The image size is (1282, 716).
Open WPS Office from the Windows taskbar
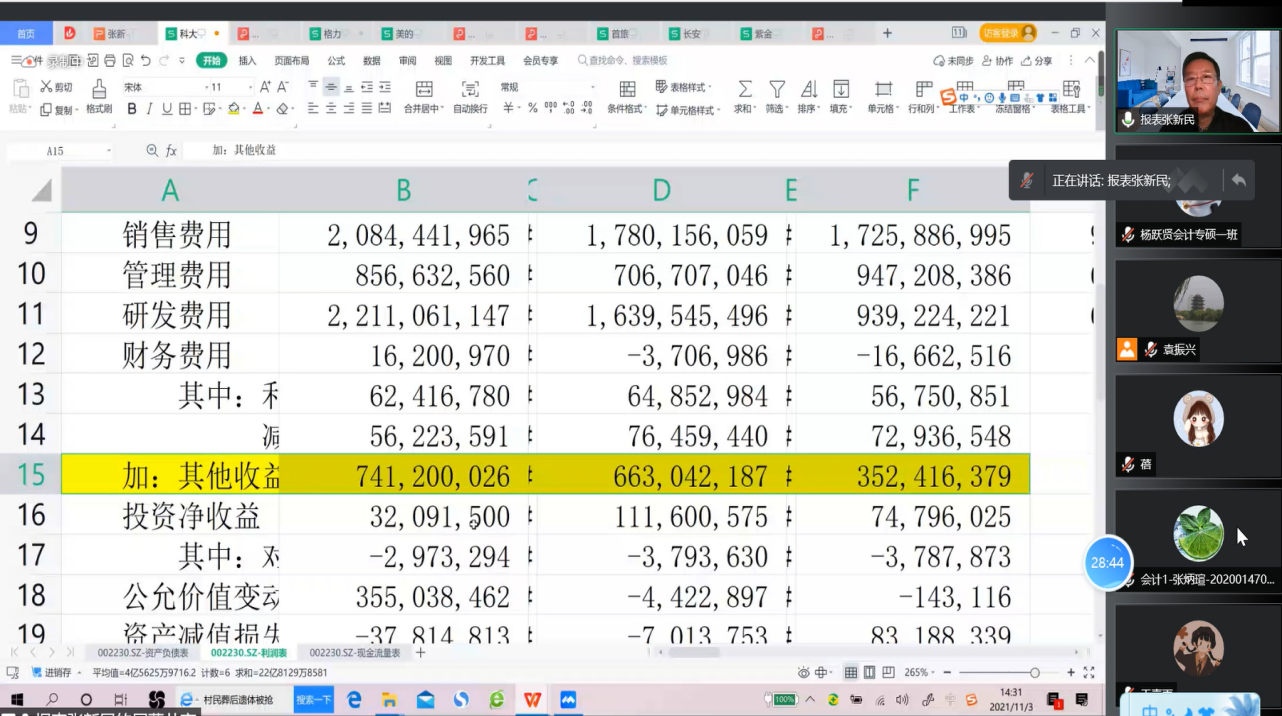(532, 700)
